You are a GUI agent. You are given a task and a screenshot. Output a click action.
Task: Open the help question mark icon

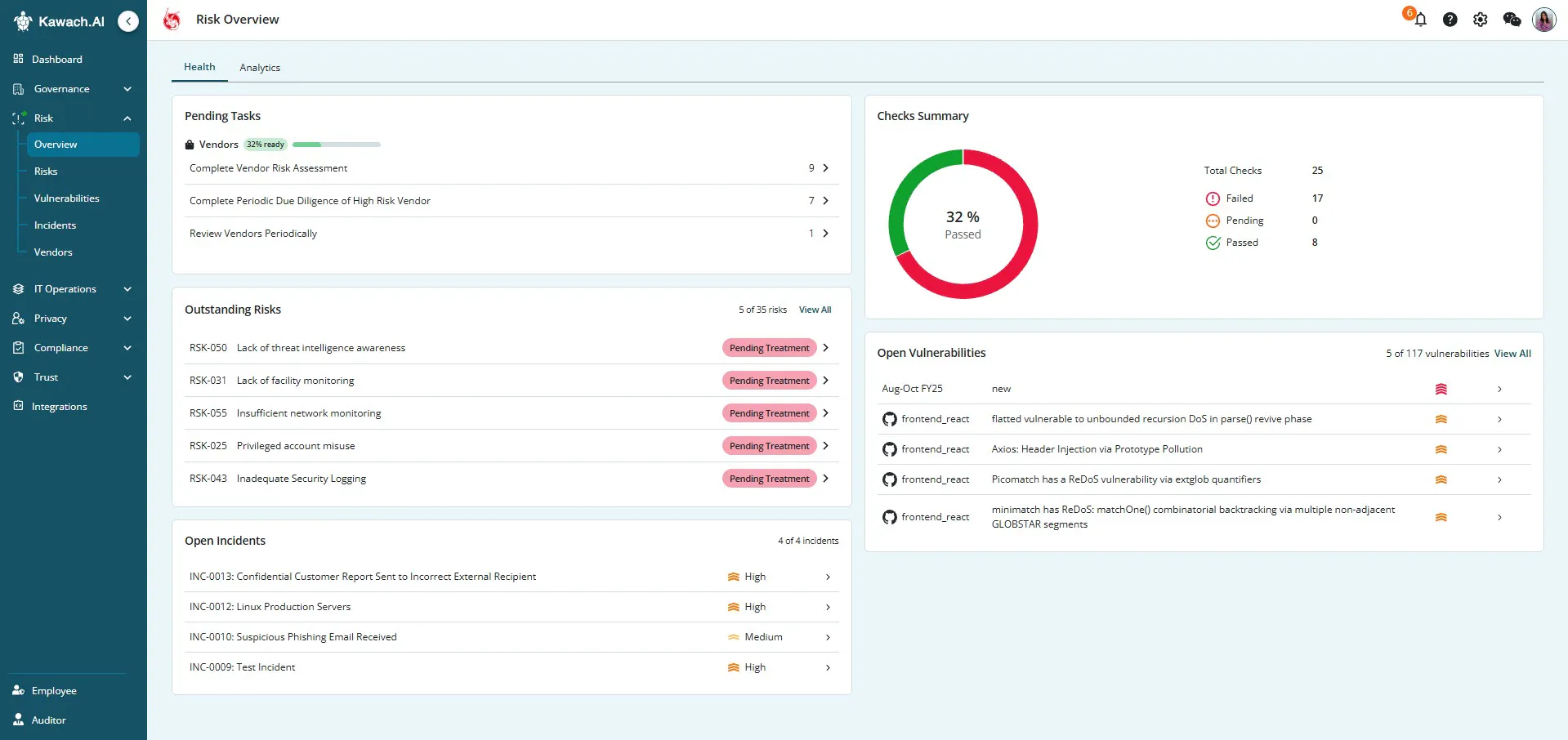pyautogui.click(x=1450, y=20)
